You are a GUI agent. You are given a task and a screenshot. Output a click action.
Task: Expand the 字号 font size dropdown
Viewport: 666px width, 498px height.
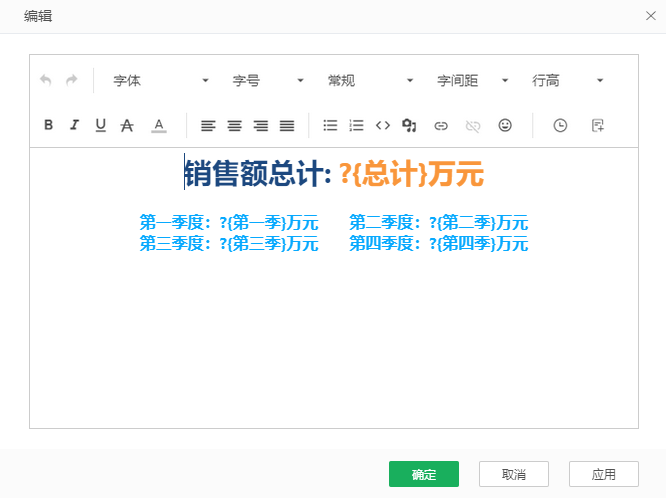coord(268,80)
